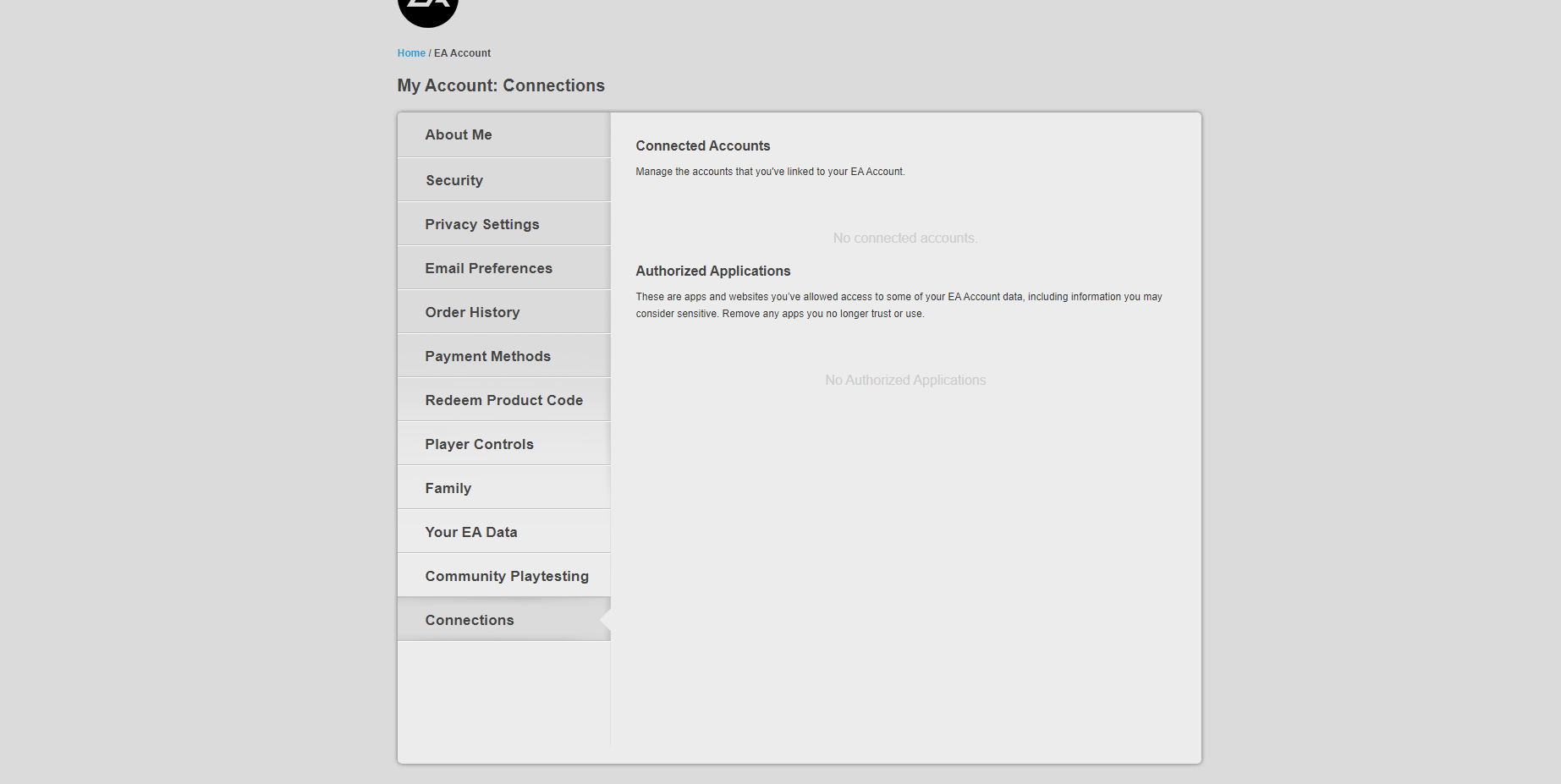This screenshot has height=784, width=1561.
Task: Open Community Playtesting tab
Action: pyautogui.click(x=504, y=576)
